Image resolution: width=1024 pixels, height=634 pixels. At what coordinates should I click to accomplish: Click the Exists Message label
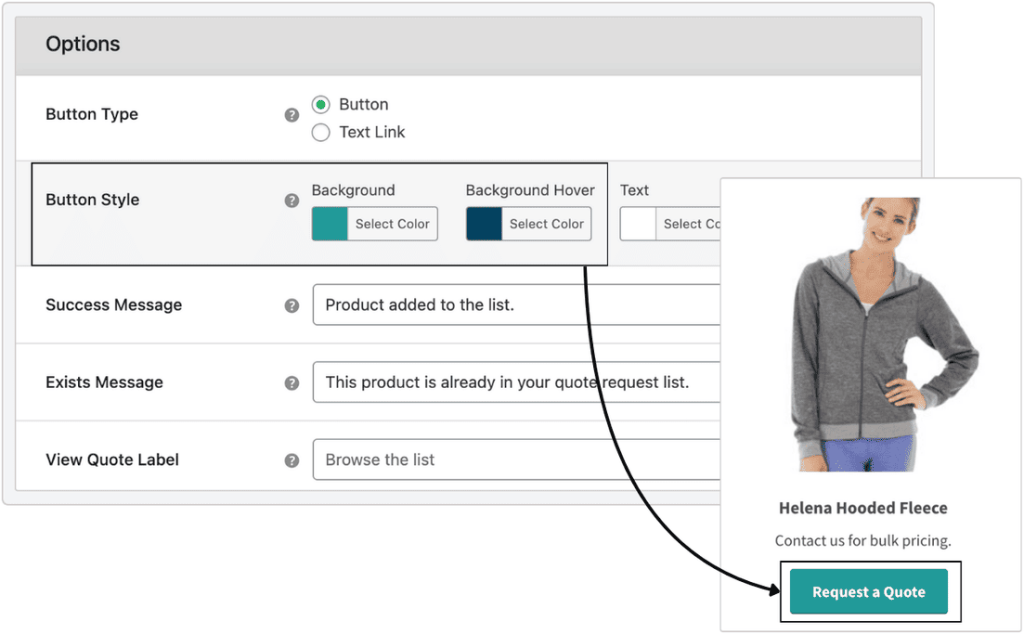(104, 382)
